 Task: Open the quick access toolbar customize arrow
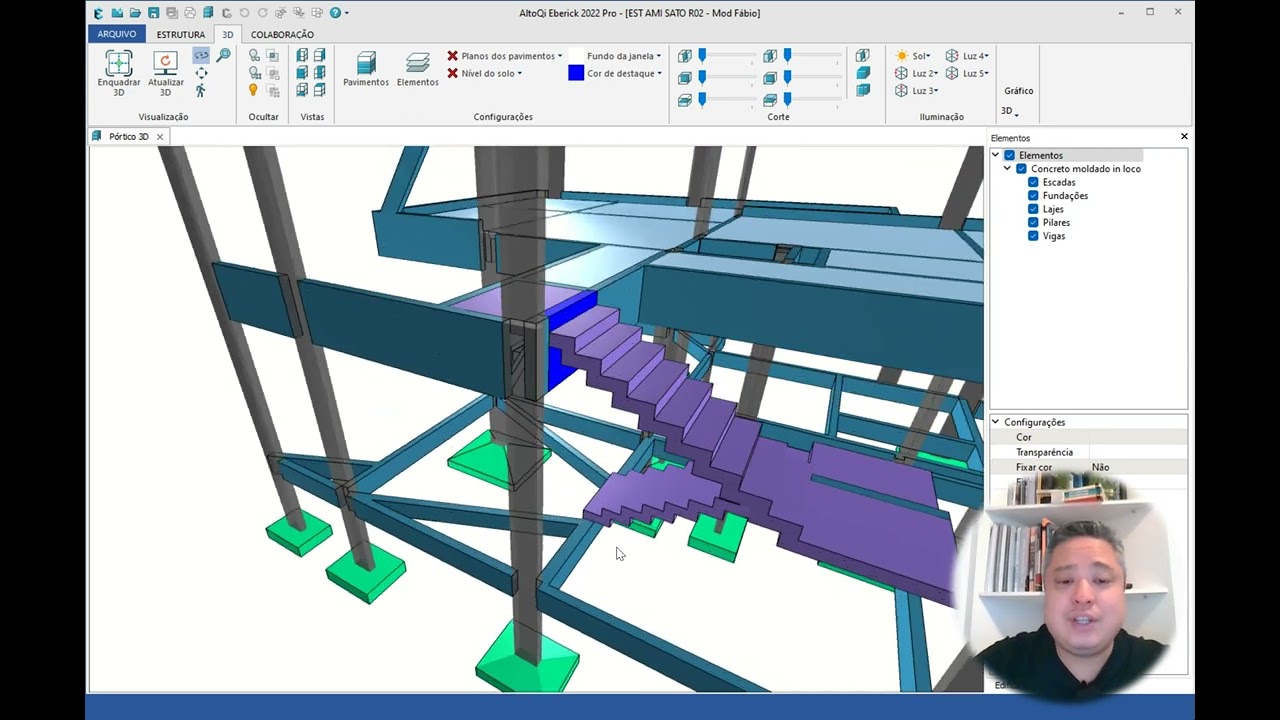pos(347,13)
